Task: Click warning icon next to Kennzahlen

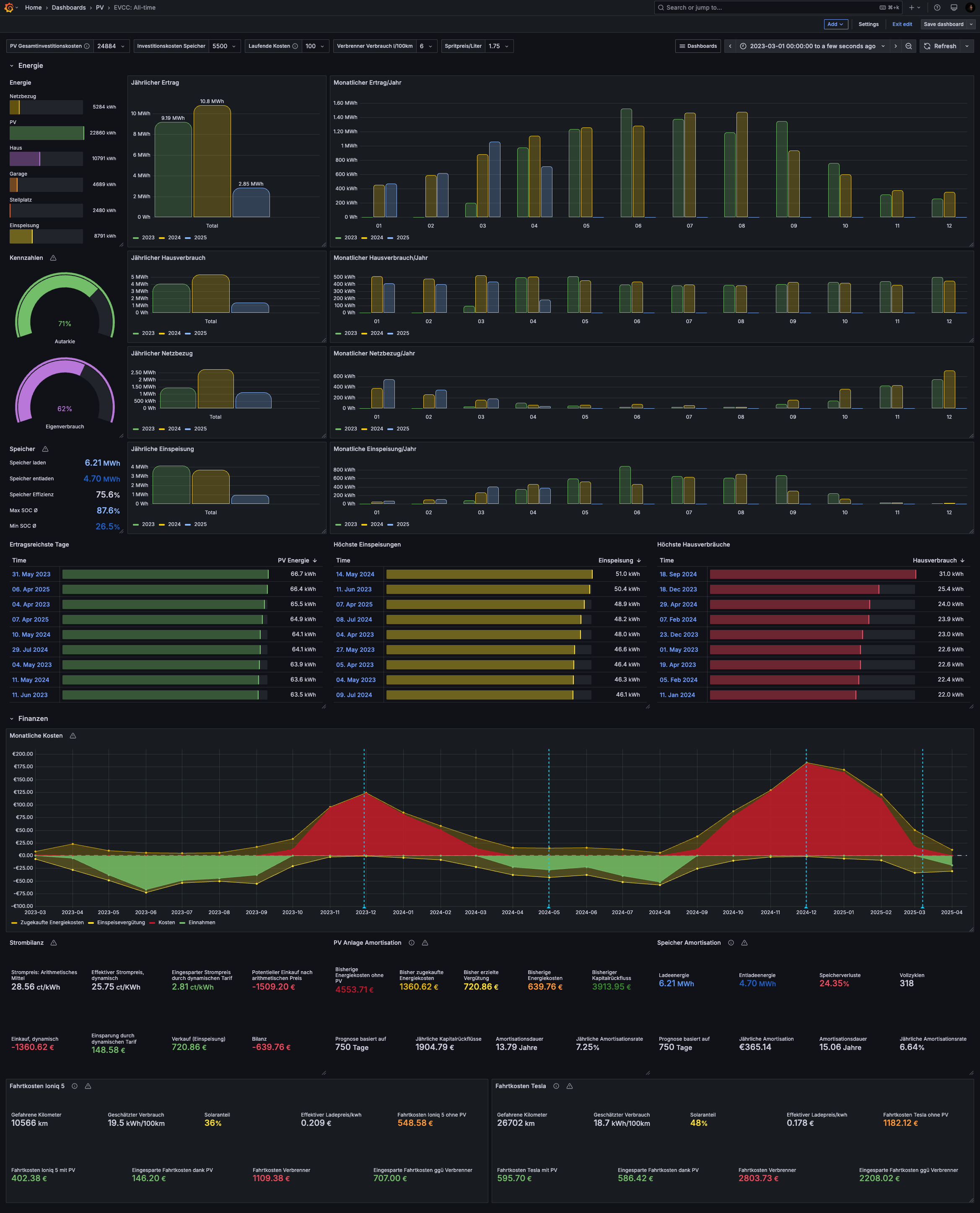Action: (x=53, y=258)
